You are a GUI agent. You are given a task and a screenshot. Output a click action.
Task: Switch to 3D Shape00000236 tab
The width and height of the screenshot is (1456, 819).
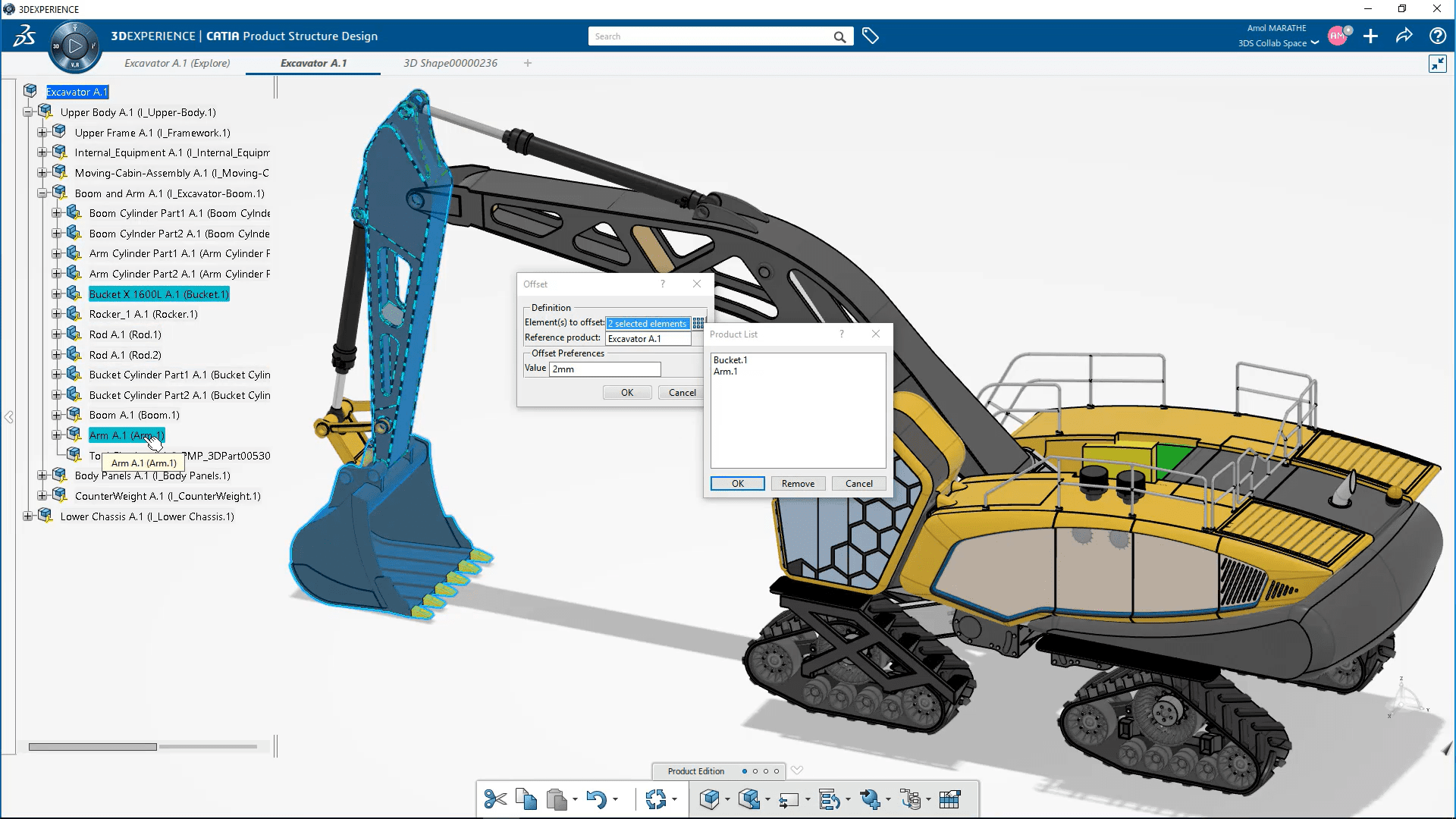450,63
